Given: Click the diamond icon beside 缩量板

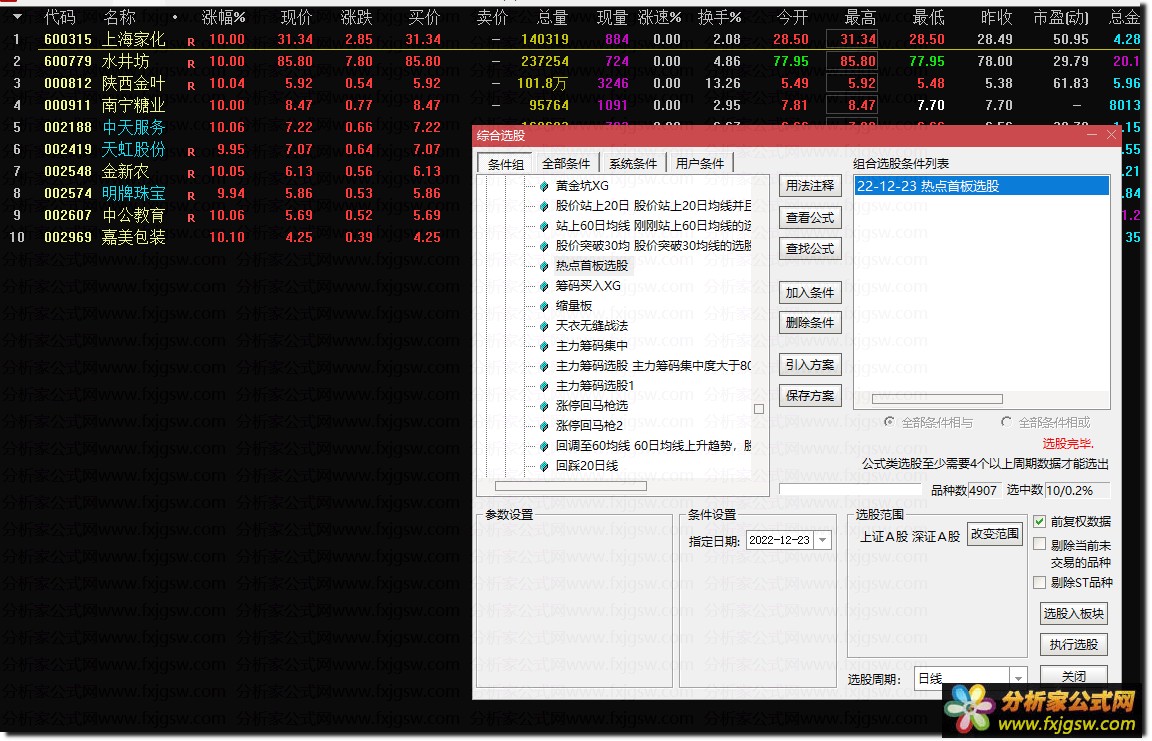Looking at the screenshot, I should (544, 306).
